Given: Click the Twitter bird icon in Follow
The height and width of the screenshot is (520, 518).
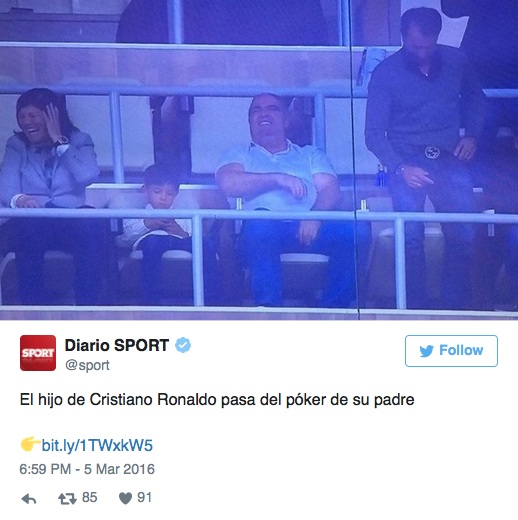Looking at the screenshot, I should (x=426, y=351).
